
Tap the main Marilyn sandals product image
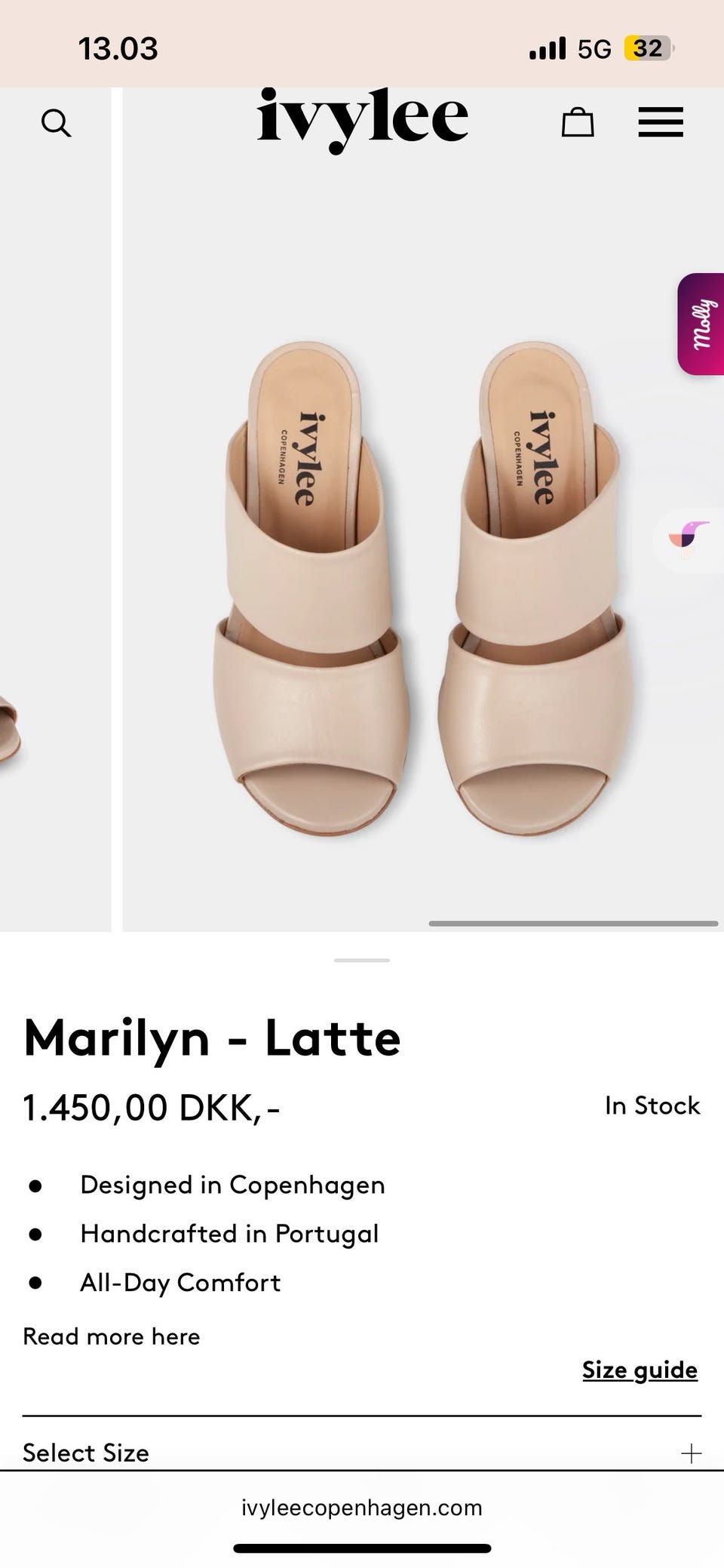click(423, 509)
